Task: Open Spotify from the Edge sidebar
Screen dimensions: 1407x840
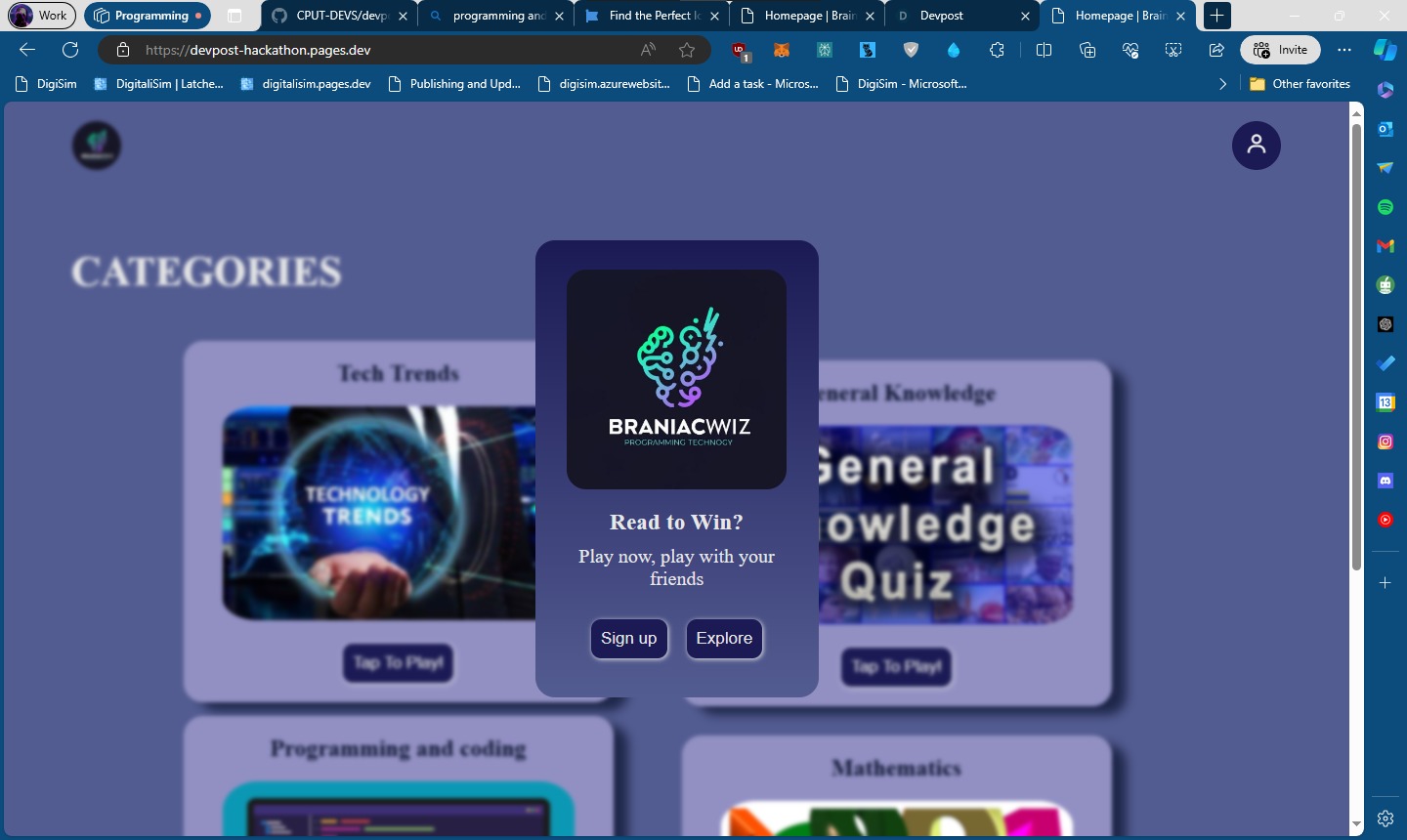Action: [x=1385, y=207]
